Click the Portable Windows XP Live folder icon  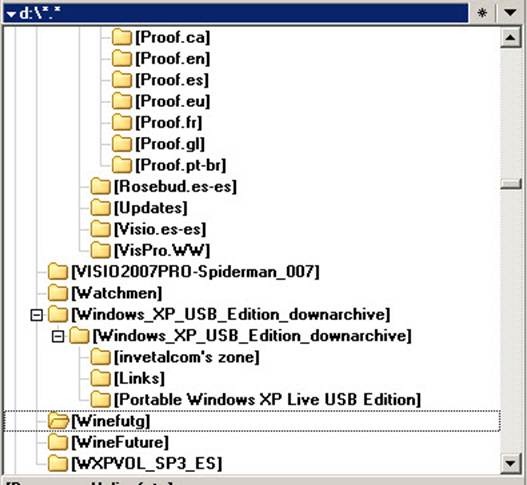click(100, 400)
